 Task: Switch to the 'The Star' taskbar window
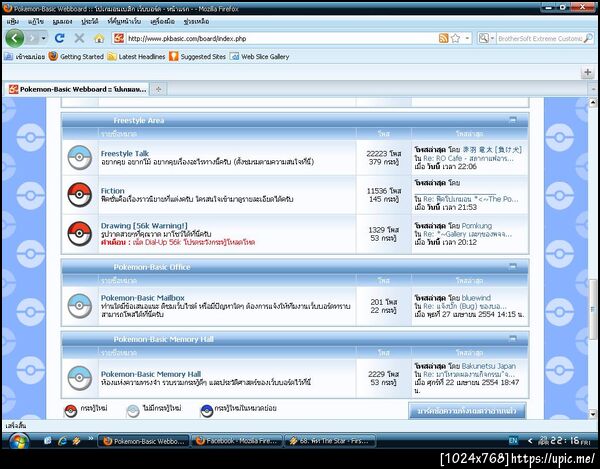[329, 441]
